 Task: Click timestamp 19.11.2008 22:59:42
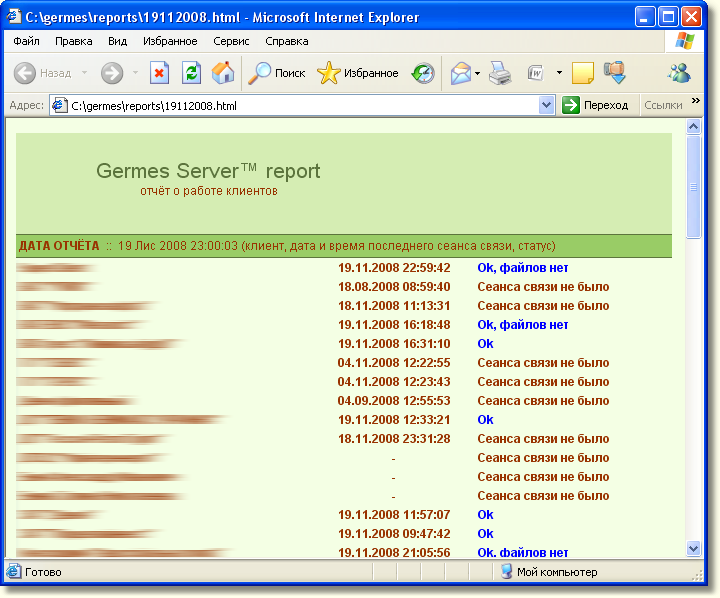pos(394,268)
